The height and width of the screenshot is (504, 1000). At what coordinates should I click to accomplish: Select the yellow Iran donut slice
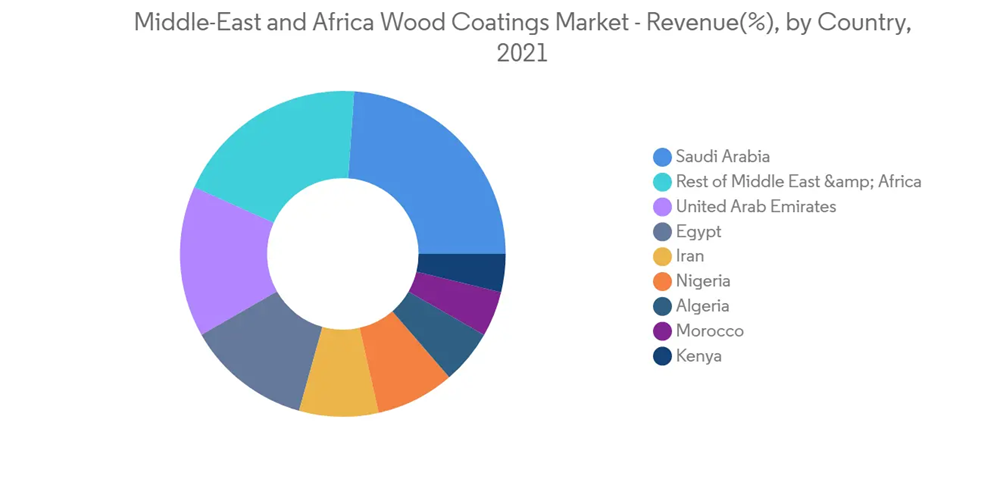[x=338, y=385]
